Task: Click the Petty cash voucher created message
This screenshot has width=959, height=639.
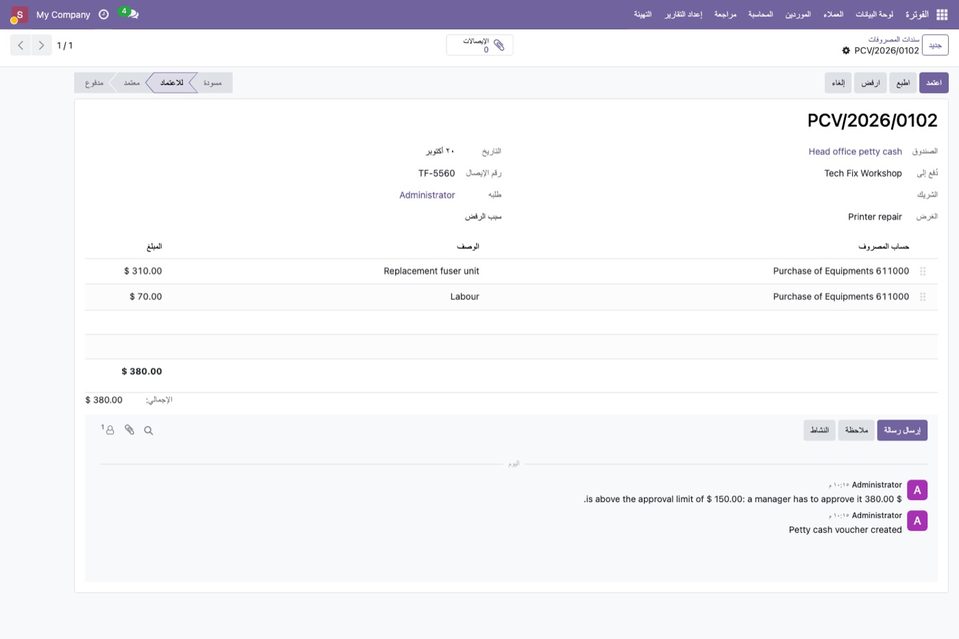Action: point(845,530)
